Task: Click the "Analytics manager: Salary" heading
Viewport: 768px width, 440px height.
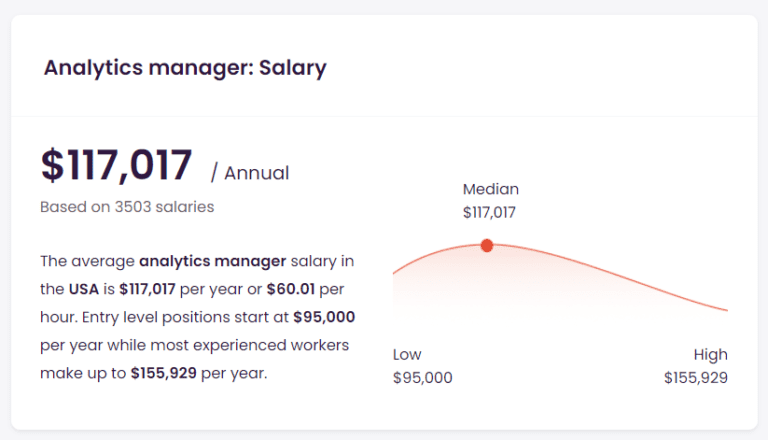Action: 185,69
